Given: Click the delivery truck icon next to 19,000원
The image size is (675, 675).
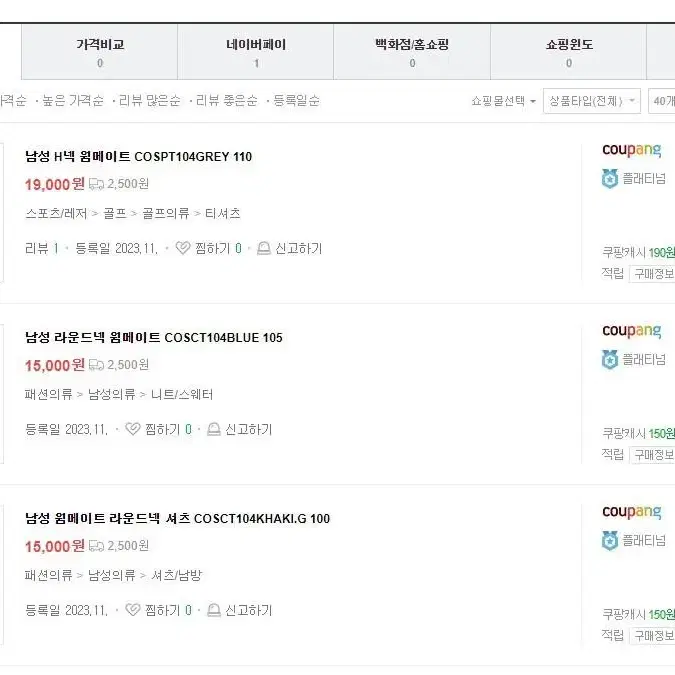Looking at the screenshot, I should click(96, 184).
